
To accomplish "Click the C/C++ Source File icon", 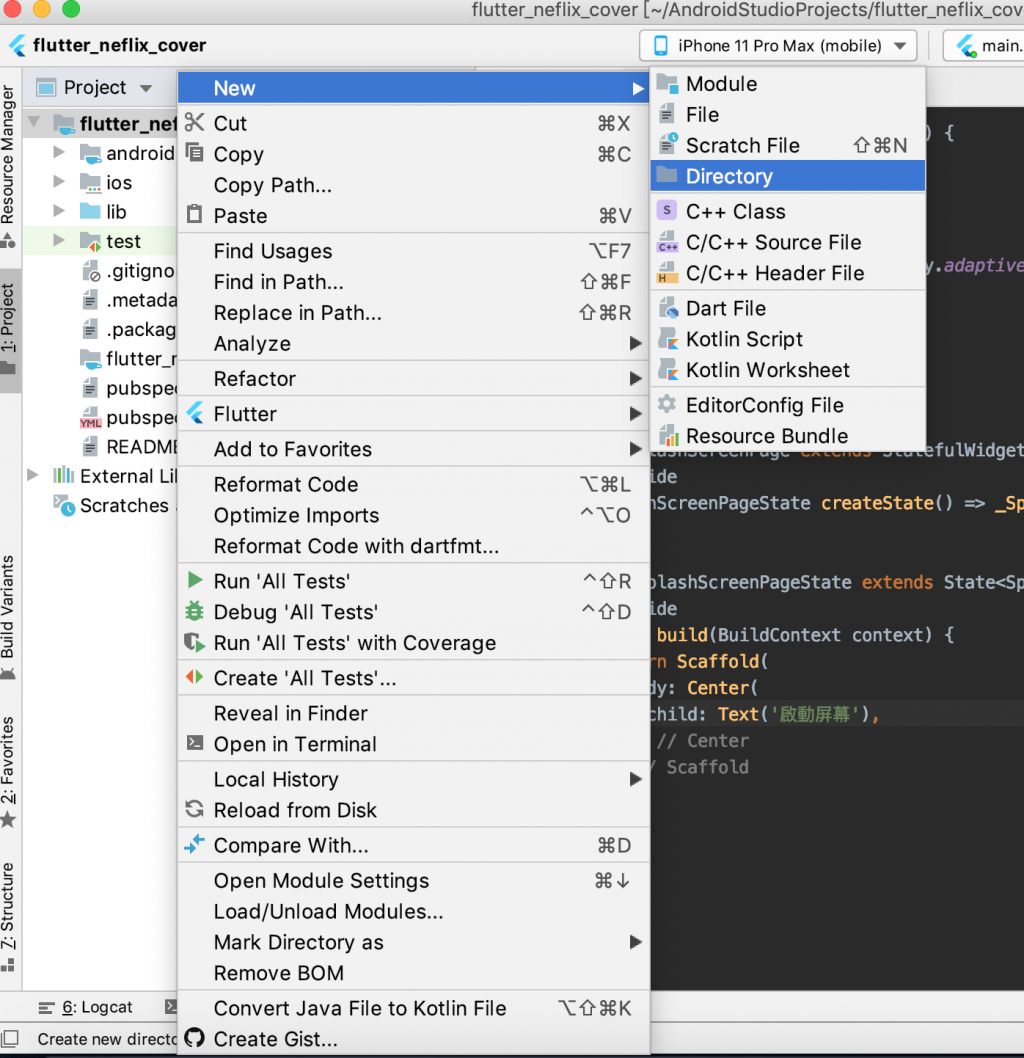I will (668, 242).
